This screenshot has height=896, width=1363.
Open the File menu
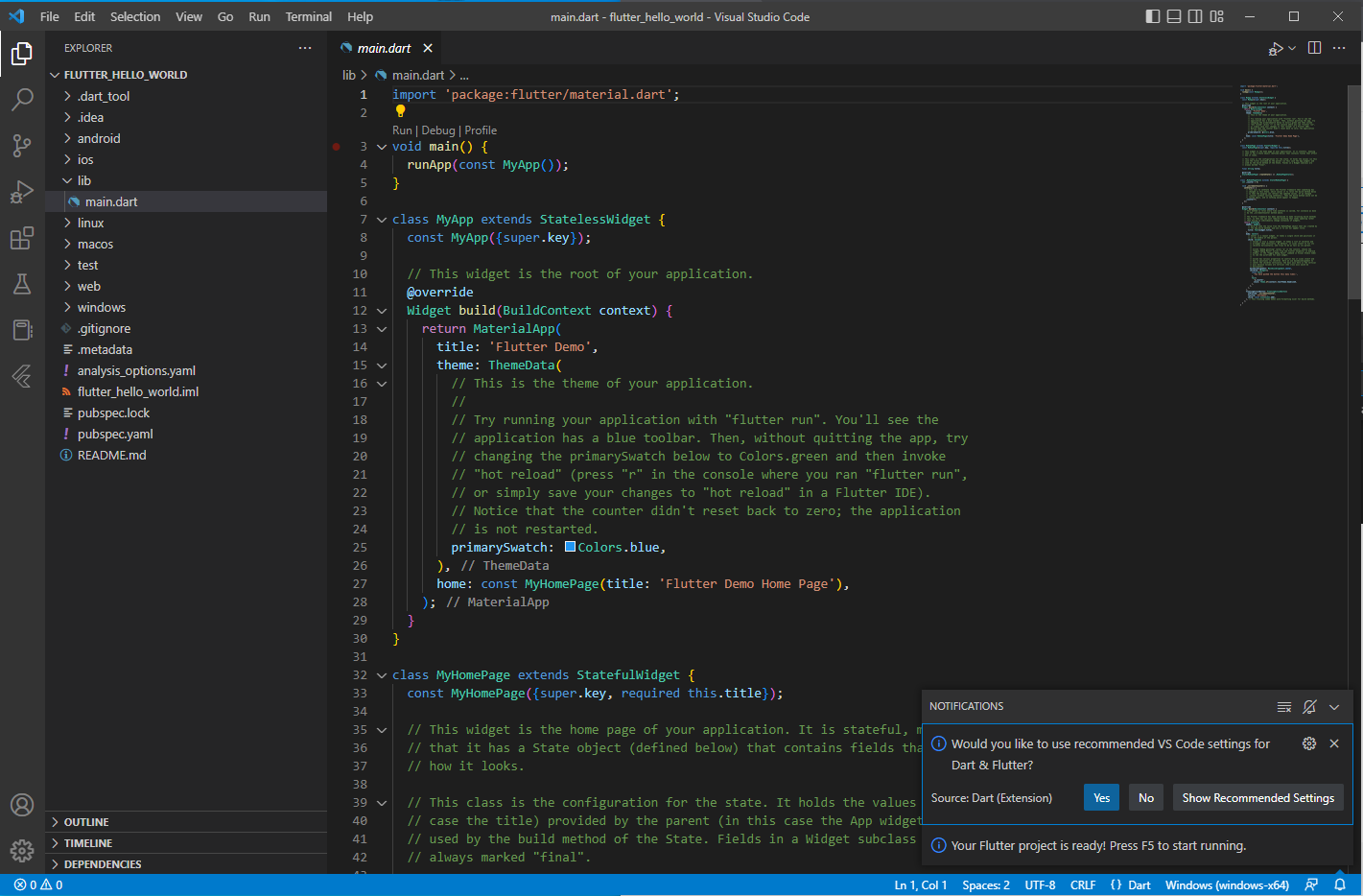tap(50, 16)
